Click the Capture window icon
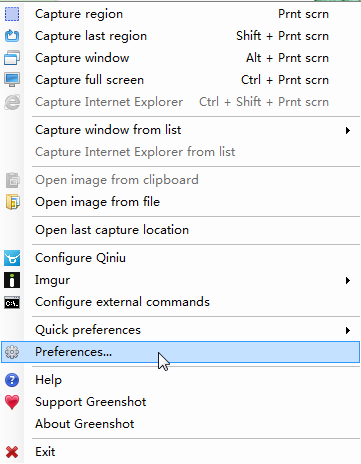The width and height of the screenshot is (361, 464). [12, 58]
